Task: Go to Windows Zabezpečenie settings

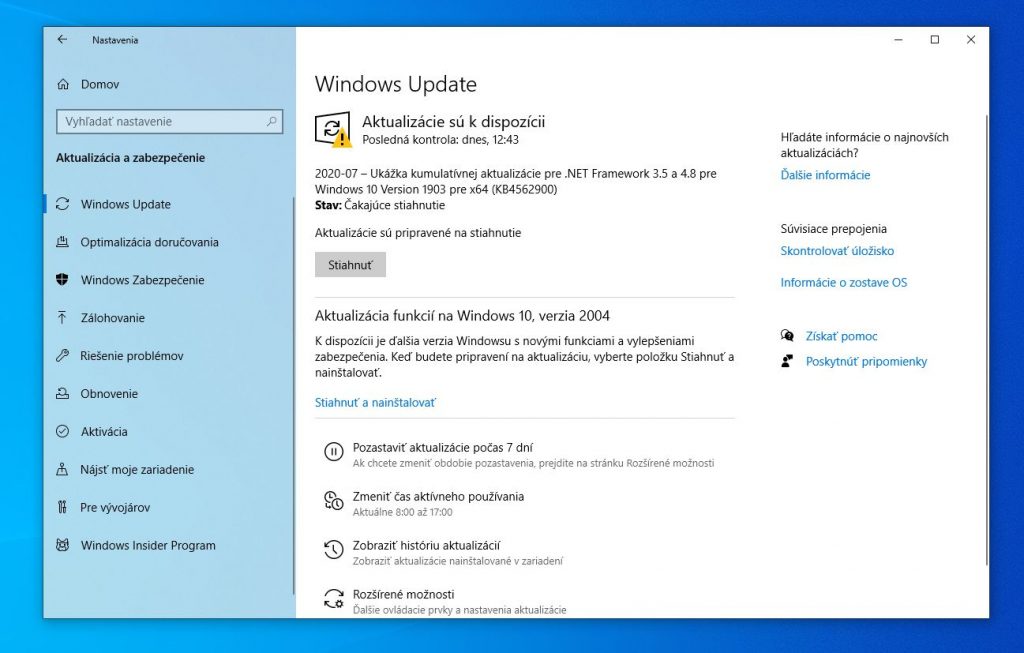Action: point(142,281)
